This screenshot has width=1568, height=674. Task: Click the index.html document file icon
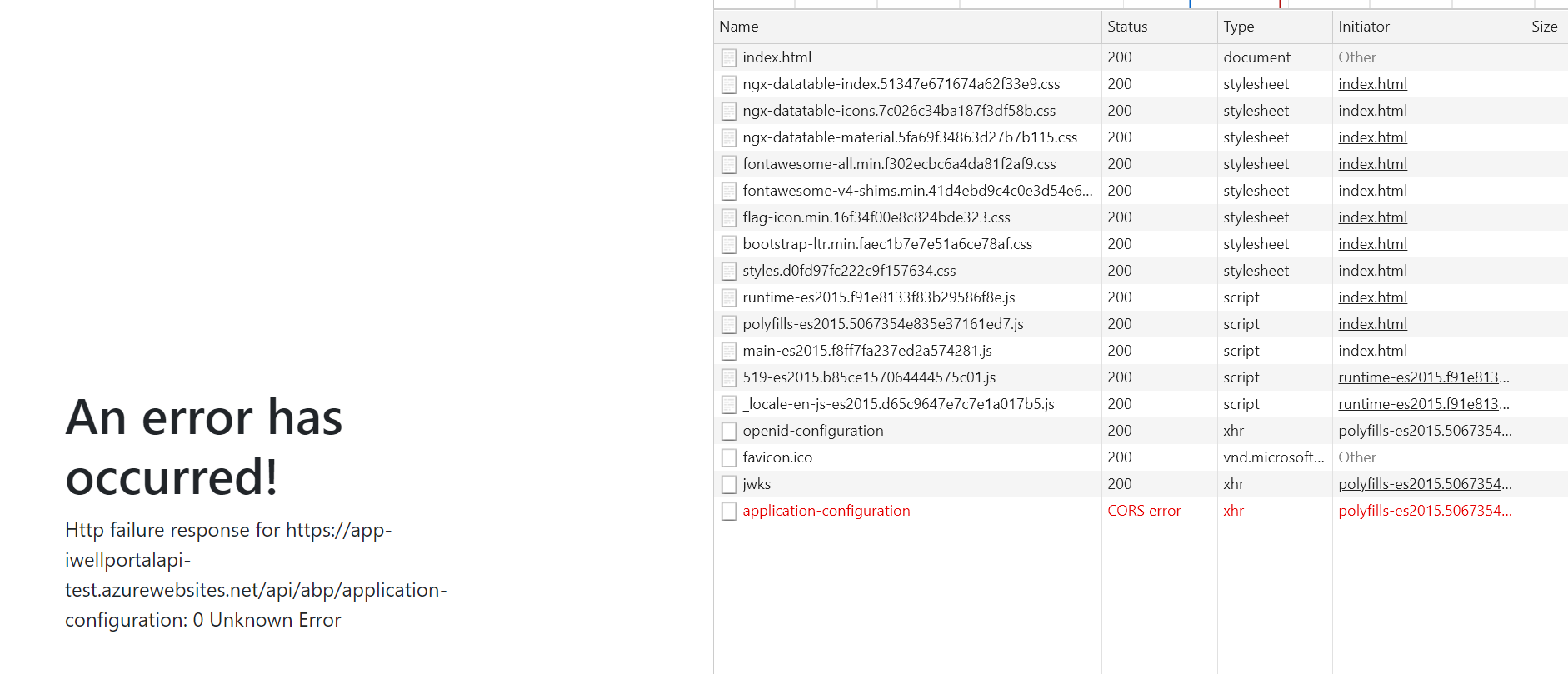pyautogui.click(x=729, y=57)
